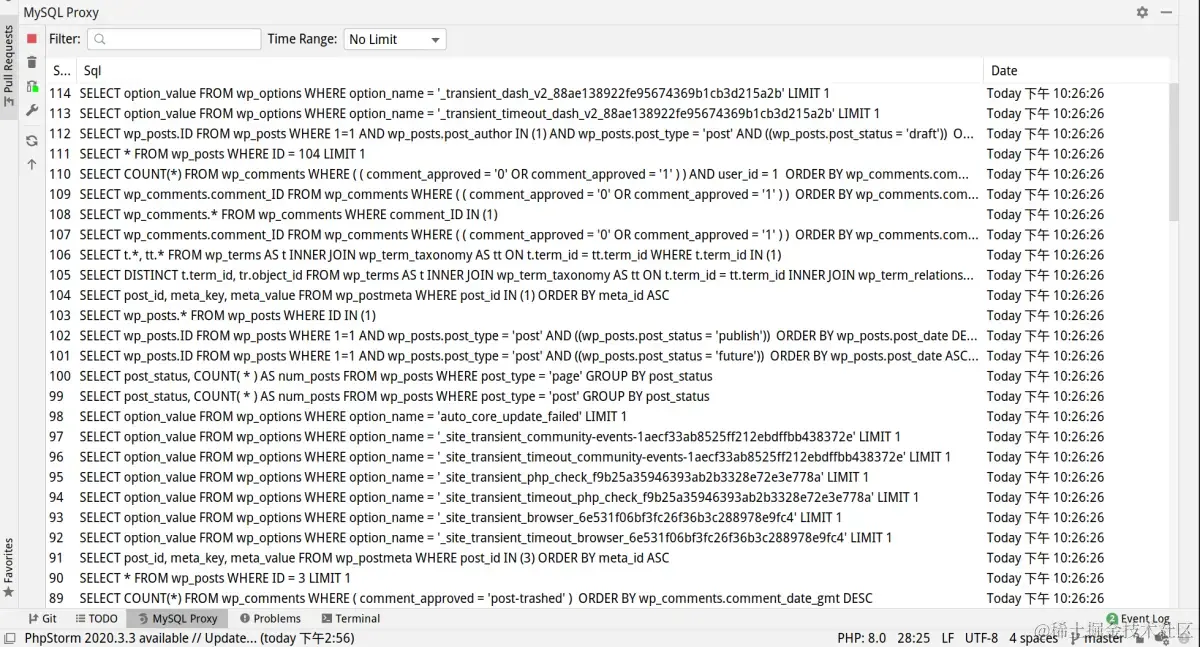Stop the MySQL Proxy capture
This screenshot has width=1200, height=647.
point(33,38)
